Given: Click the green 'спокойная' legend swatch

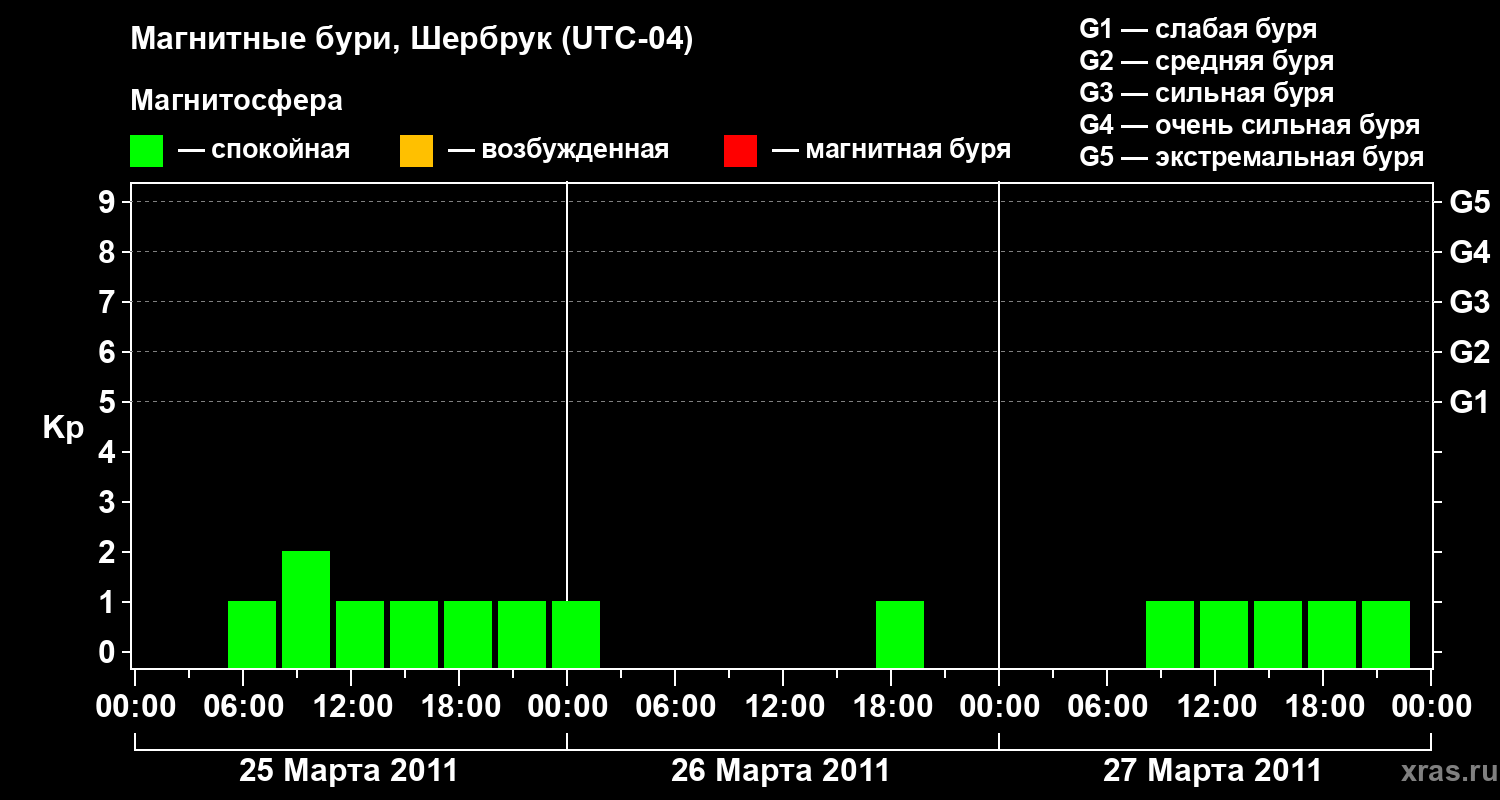Looking at the screenshot, I should tap(146, 151).
